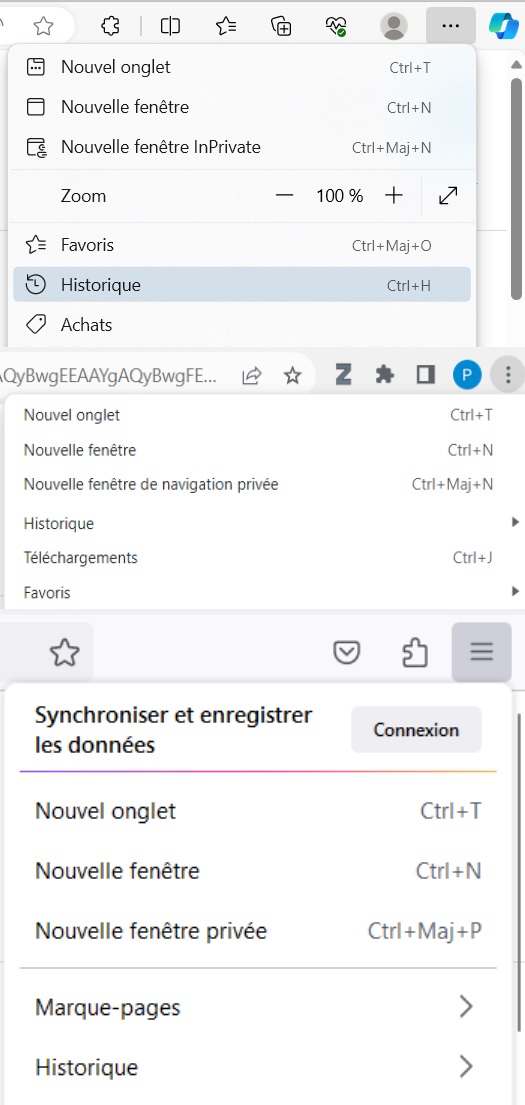Open Chrome extensions puzzle icon
This screenshot has height=1105, width=525.
point(384,376)
